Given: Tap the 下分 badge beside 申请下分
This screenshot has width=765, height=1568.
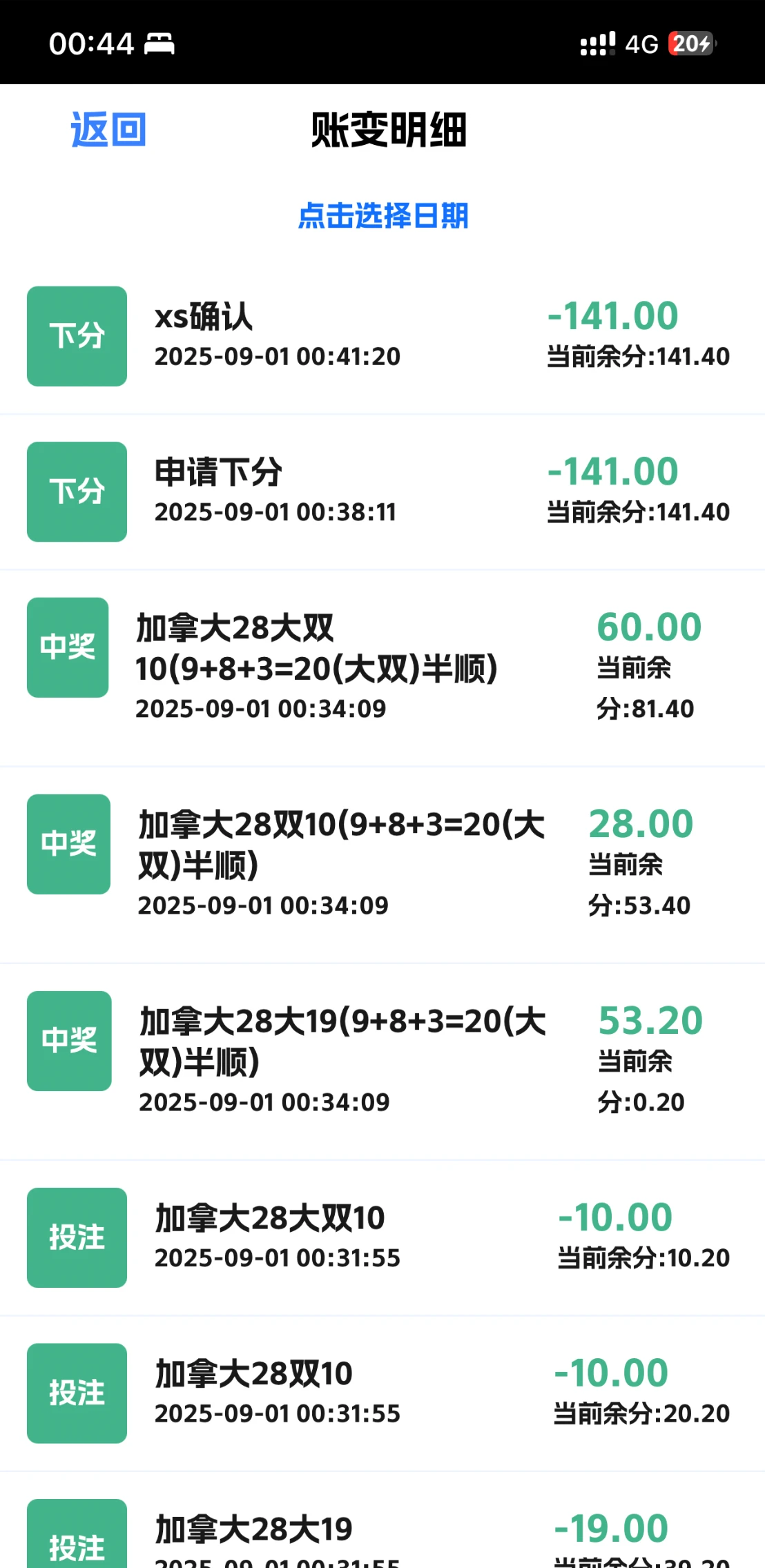Looking at the screenshot, I should 77,491.
